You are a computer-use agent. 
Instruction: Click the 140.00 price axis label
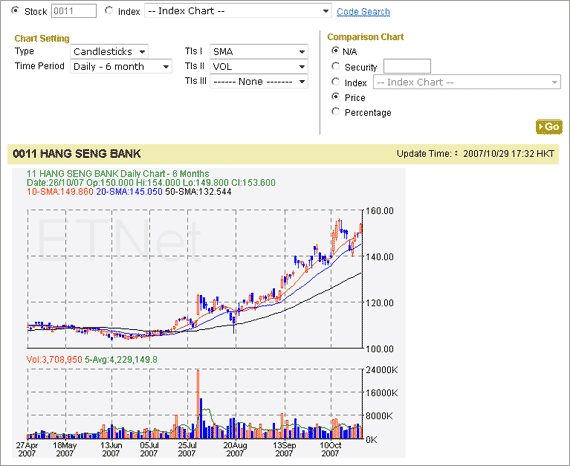click(x=380, y=257)
